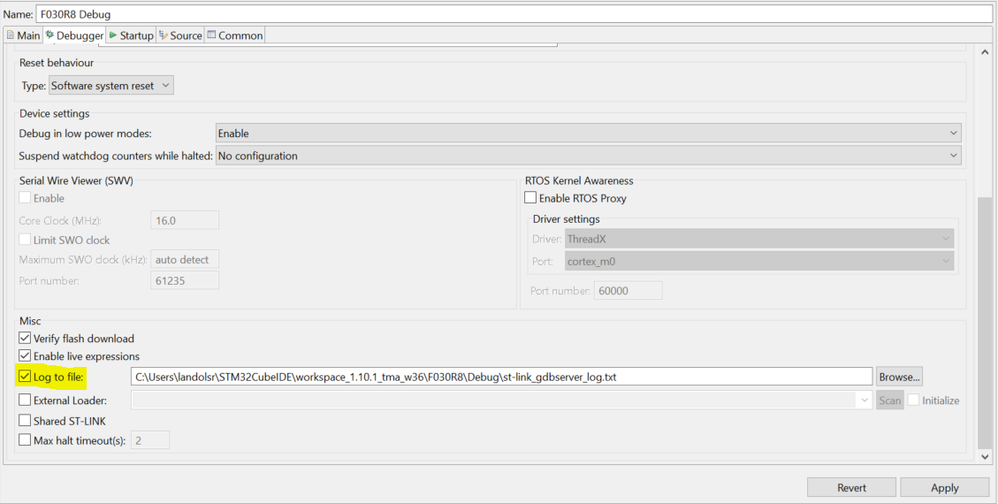Switch to the Startup tab
Screen dimensions: 998x504
point(131,36)
